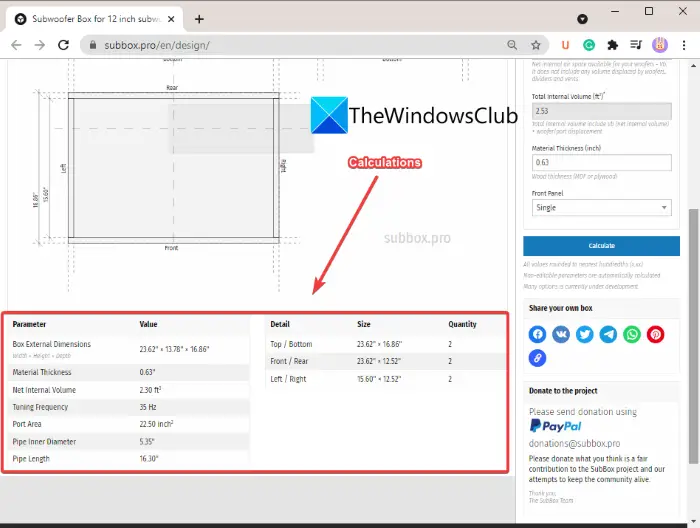Open the Extensions puzzle menu
This screenshot has height=528, width=700.
click(612, 45)
